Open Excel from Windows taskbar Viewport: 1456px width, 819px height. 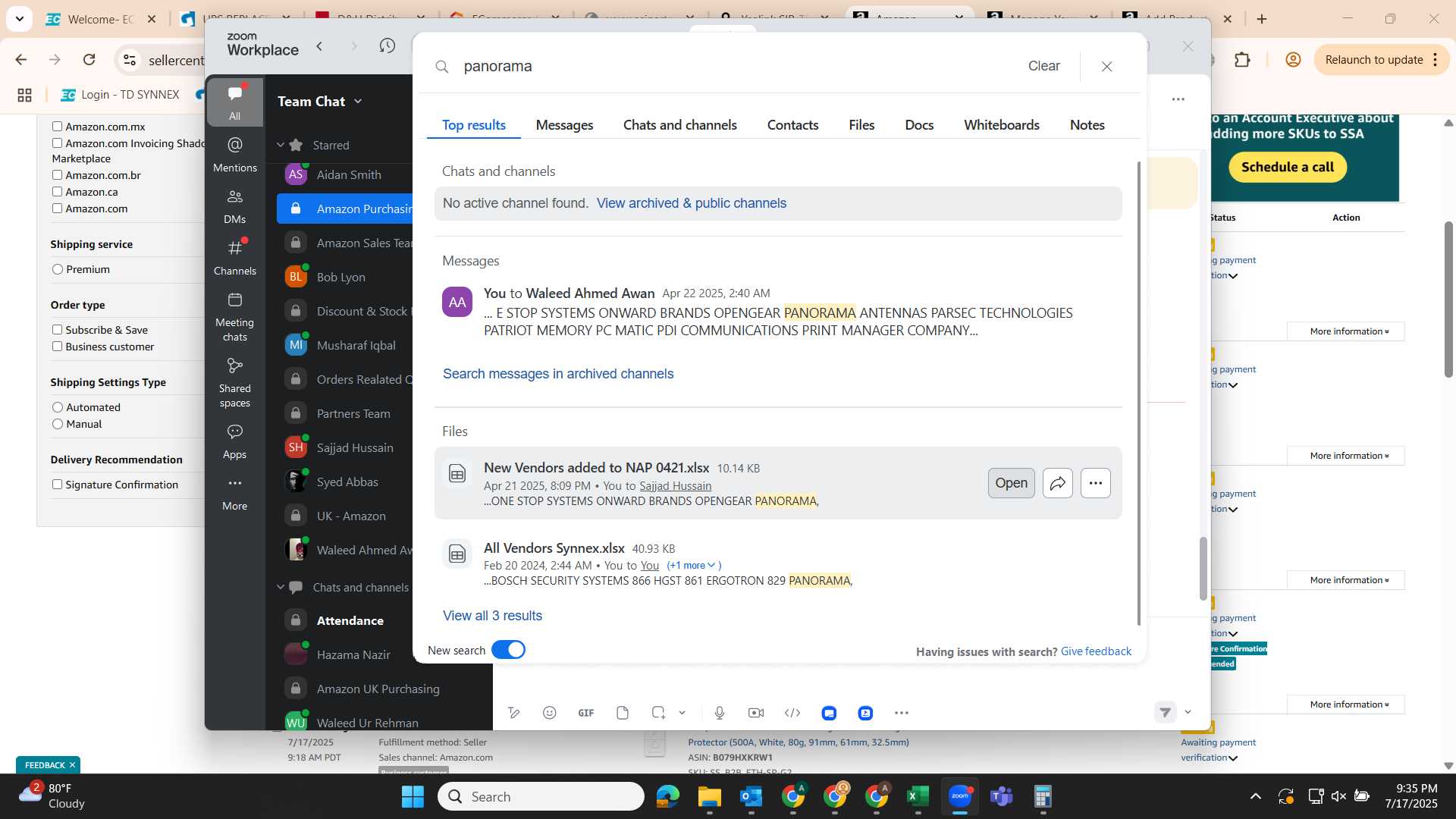tap(918, 796)
